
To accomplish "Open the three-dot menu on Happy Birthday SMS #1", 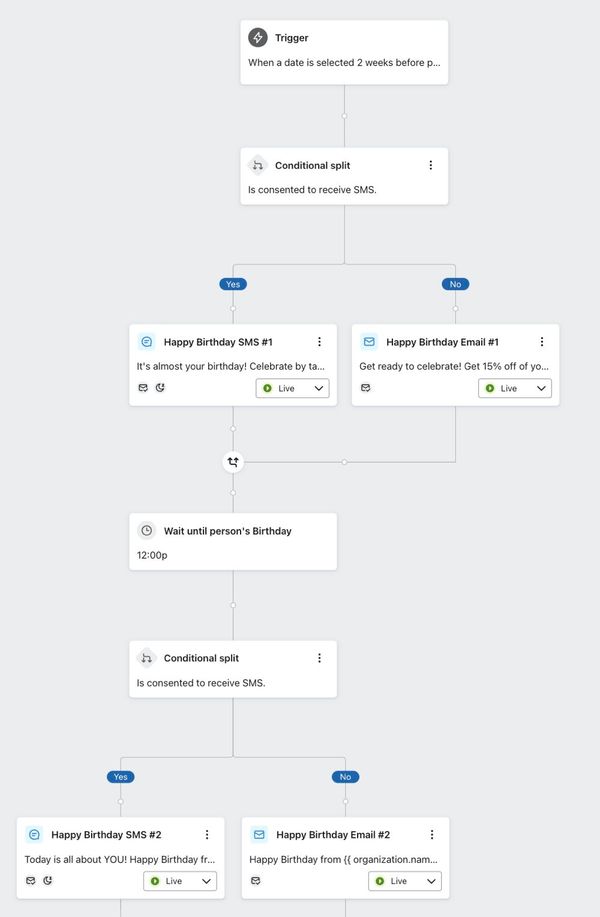I will click(319, 342).
